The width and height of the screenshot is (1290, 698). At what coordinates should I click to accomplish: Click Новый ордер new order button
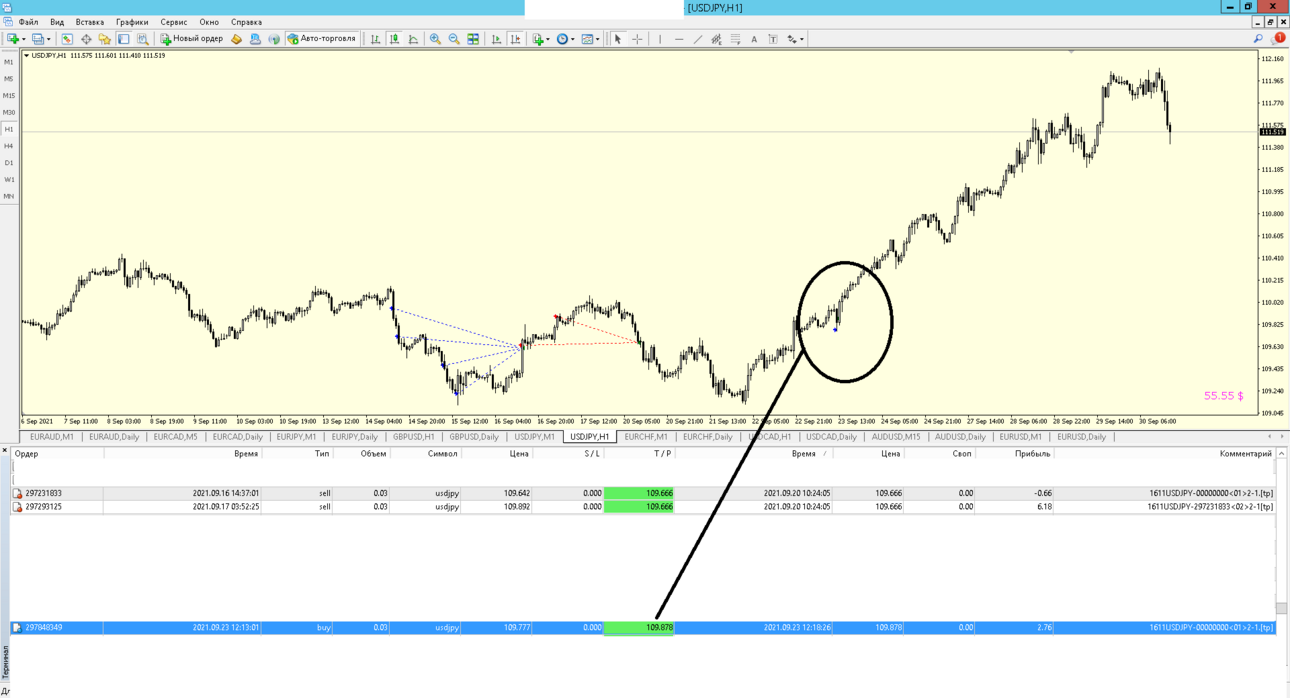pos(191,39)
